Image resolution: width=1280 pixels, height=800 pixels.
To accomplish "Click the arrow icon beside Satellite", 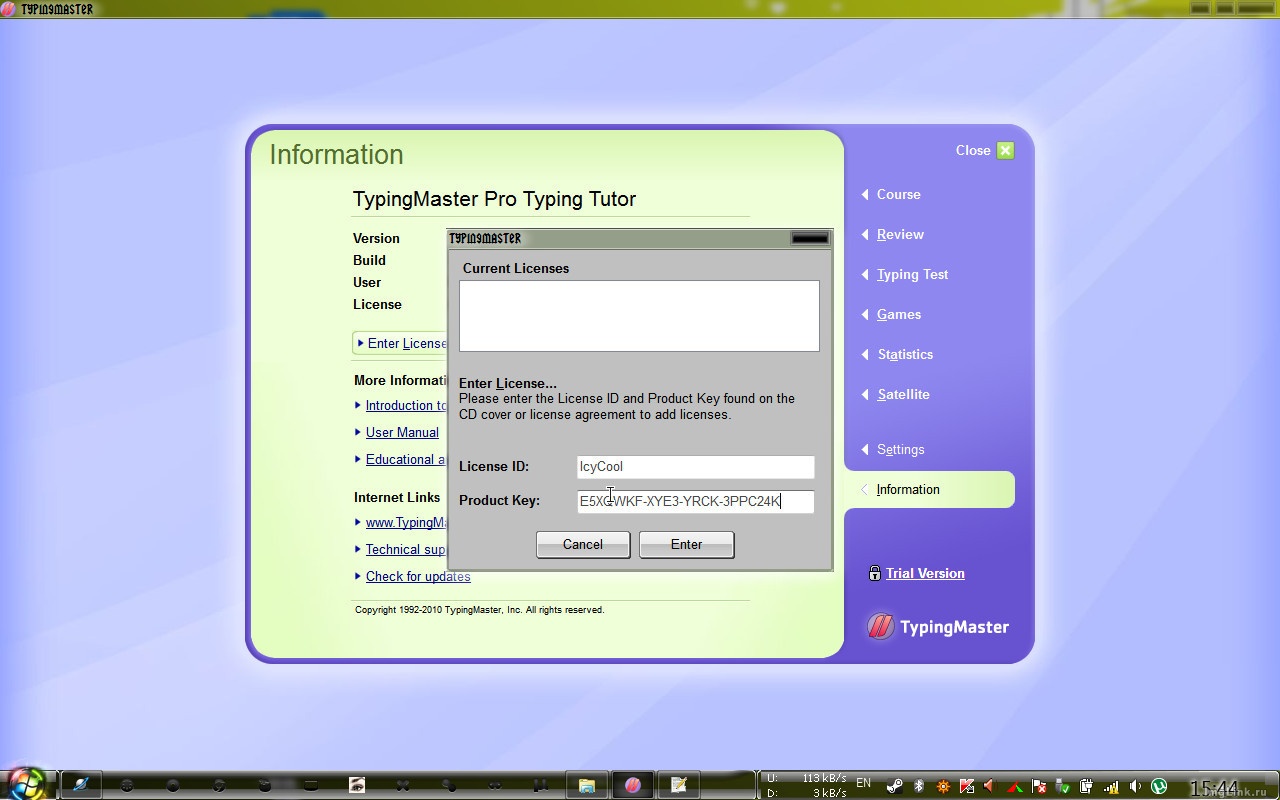I will click(865, 394).
